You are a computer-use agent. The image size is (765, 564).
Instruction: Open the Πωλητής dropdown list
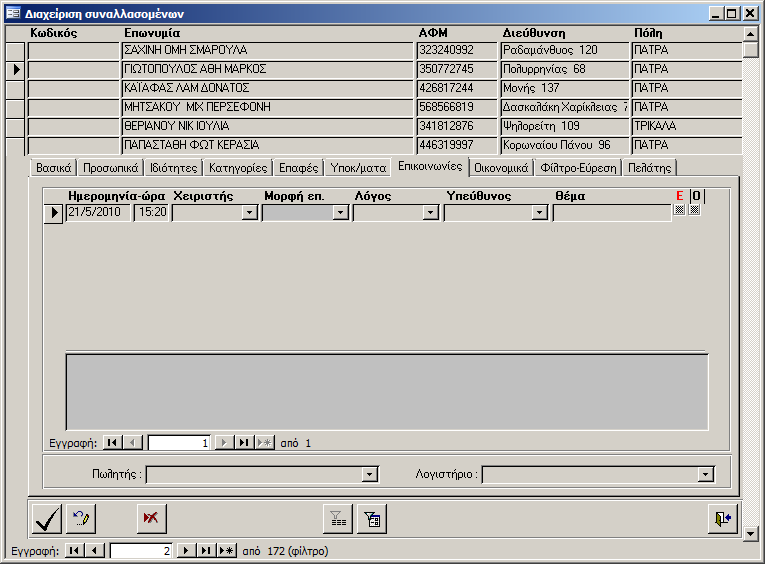coord(370,475)
